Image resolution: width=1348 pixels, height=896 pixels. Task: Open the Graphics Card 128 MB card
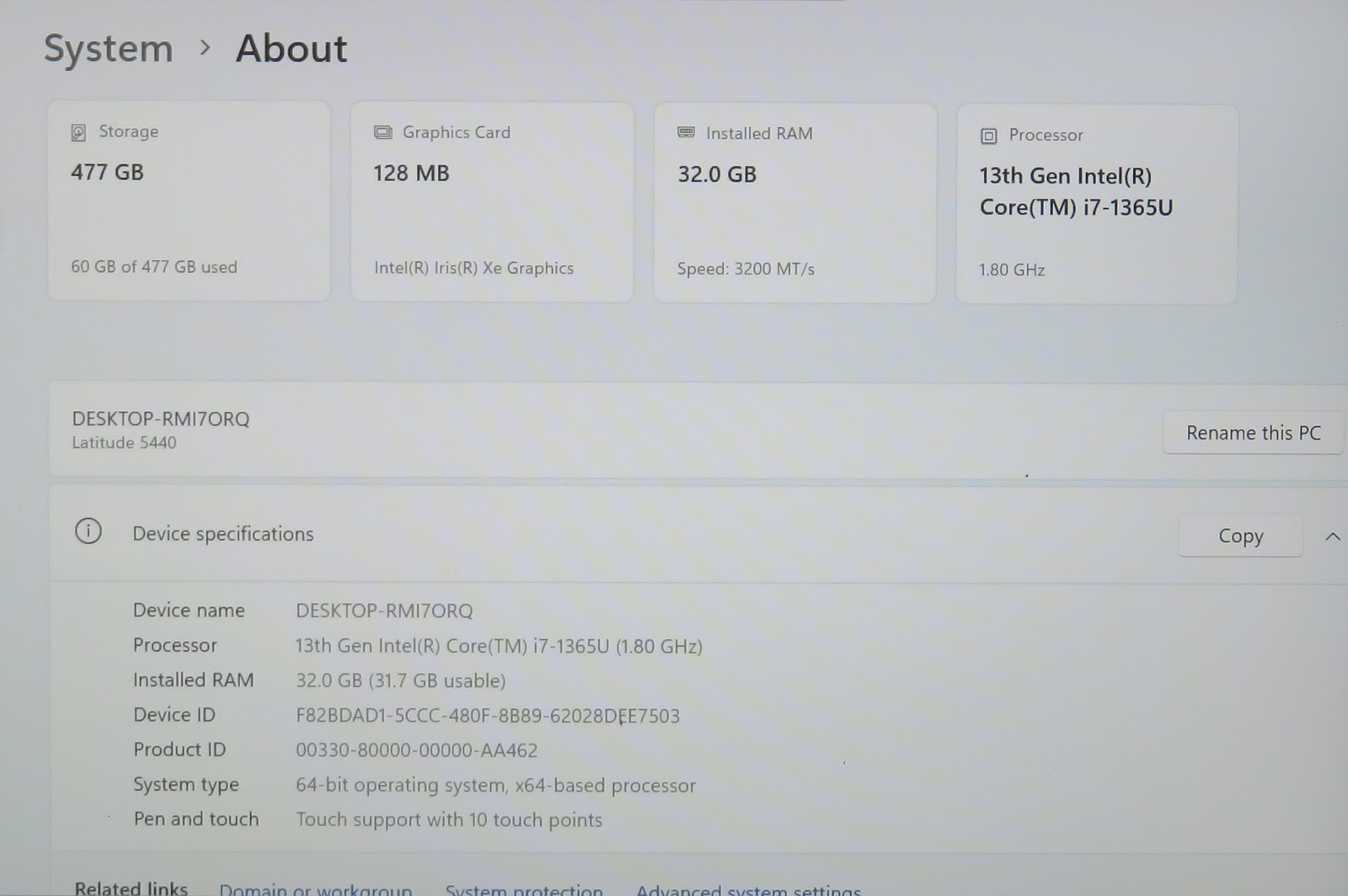click(x=492, y=201)
